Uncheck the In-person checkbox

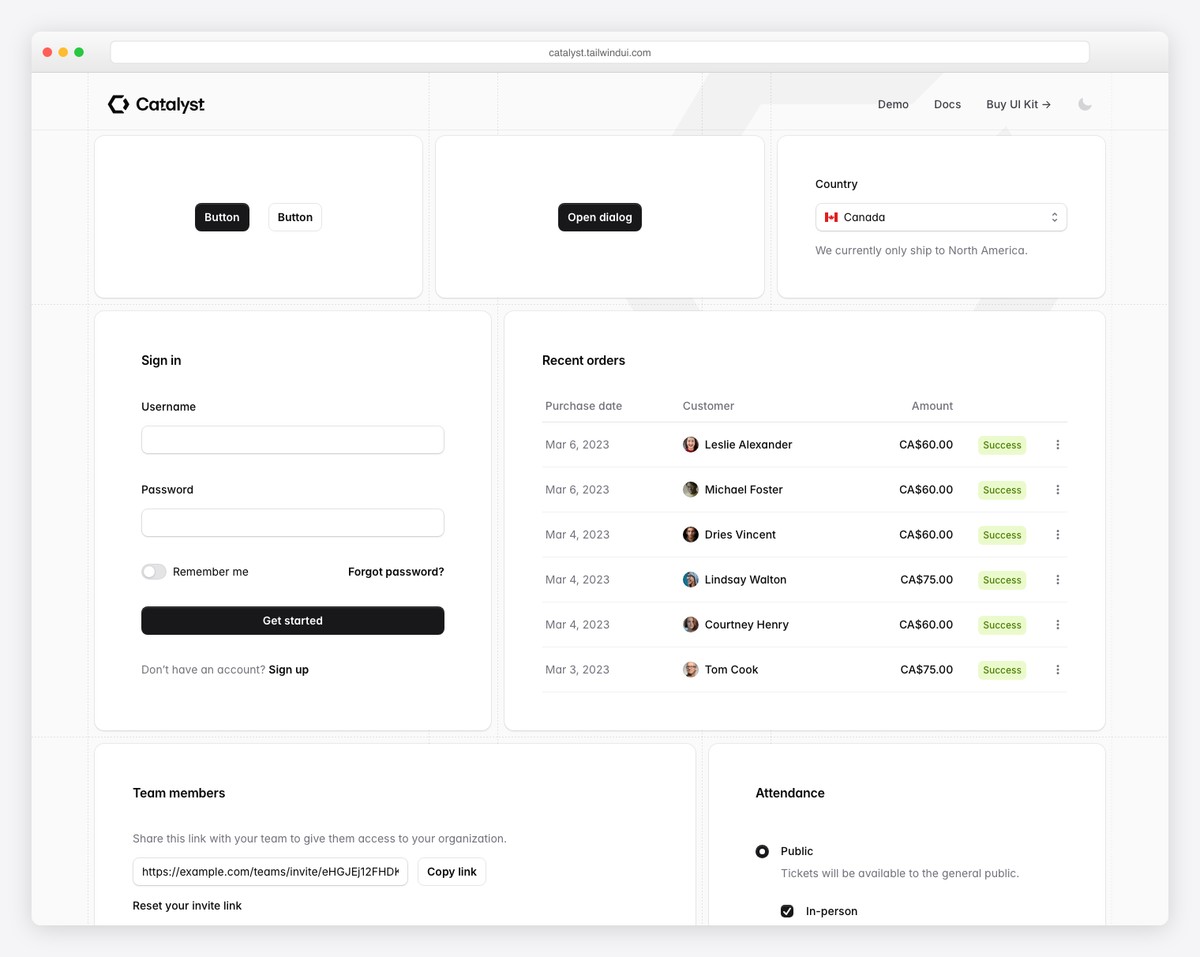787,911
